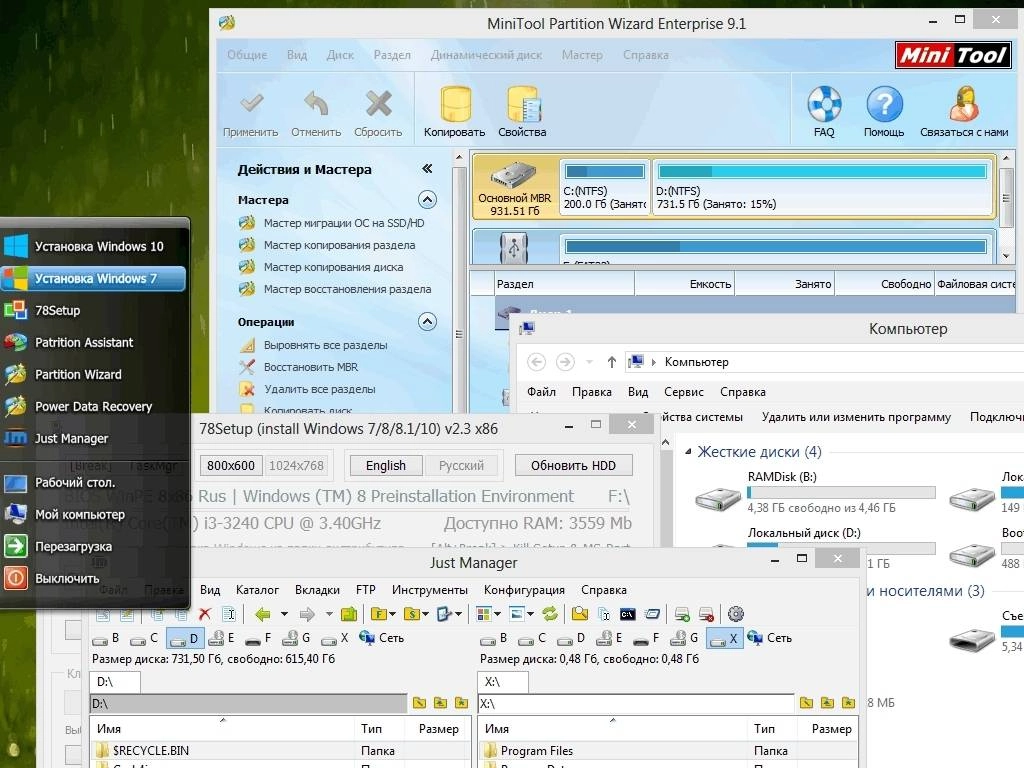This screenshot has width=1024, height=768.
Task: Click the green back arrow in Just Manager
Action: [263, 614]
